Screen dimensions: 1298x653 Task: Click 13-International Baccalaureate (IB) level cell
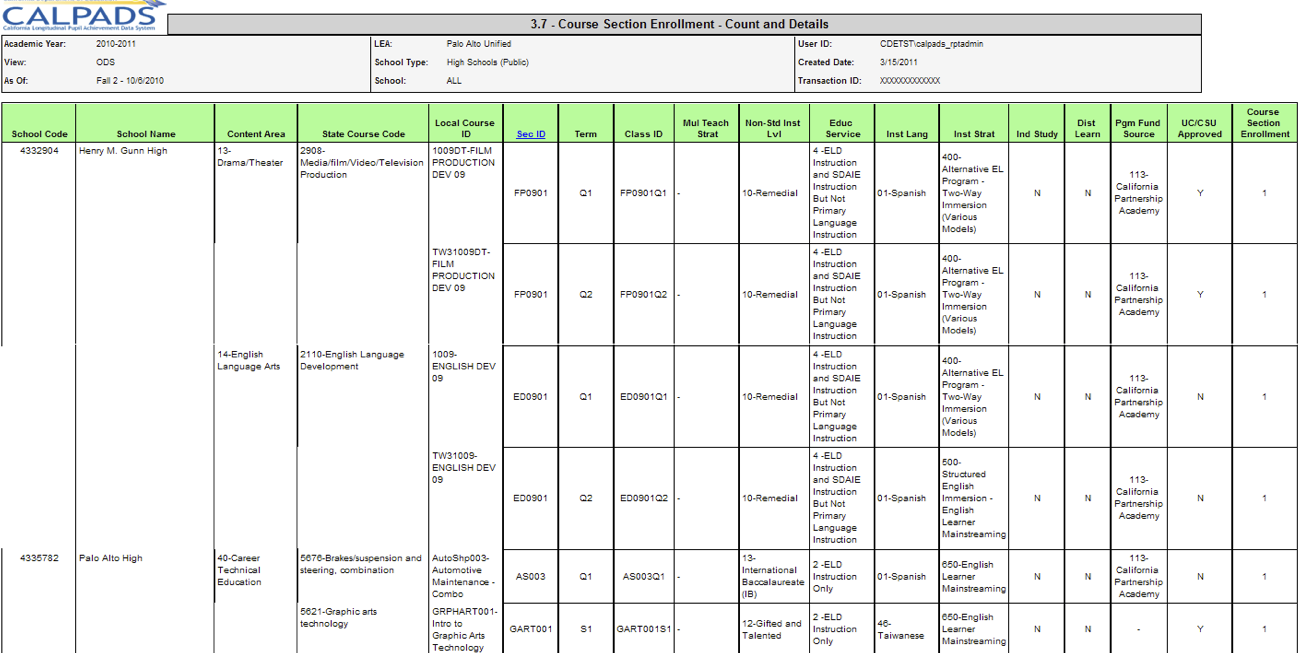click(773, 576)
